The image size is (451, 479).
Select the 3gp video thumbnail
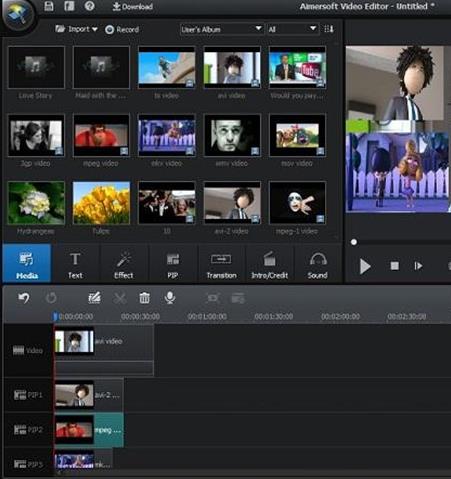[36, 135]
